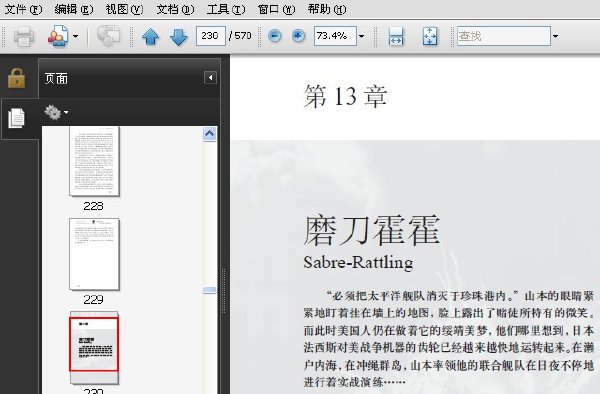Click the title 磨刀霍霍
The height and width of the screenshot is (394, 600).
click(x=372, y=230)
